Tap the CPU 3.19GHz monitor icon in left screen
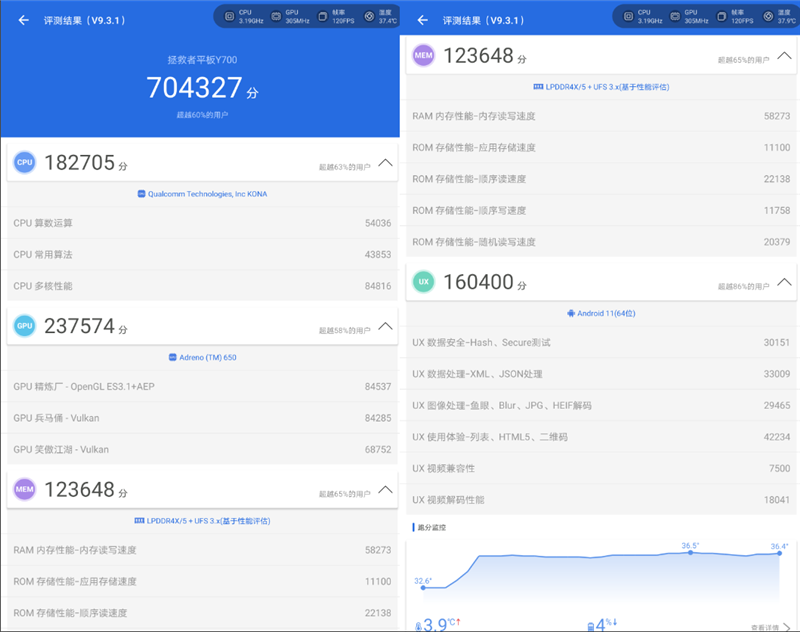Screen dimensions: 800x632 point(230,16)
